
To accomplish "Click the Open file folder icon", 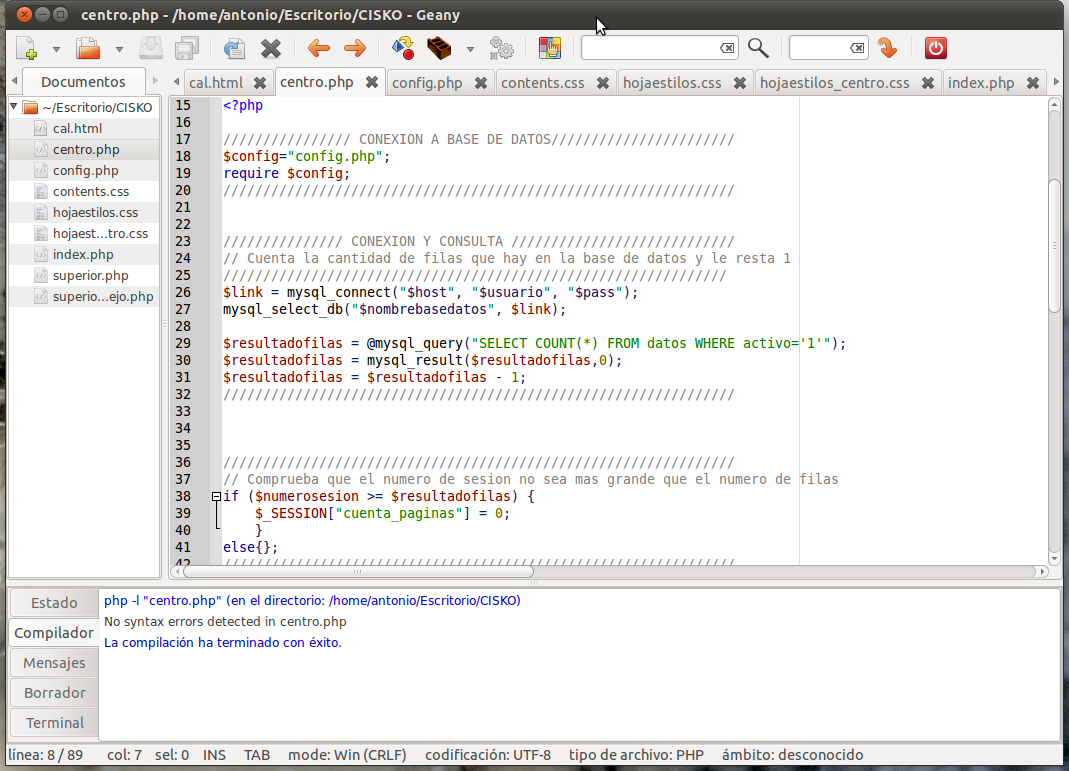I will [89, 48].
